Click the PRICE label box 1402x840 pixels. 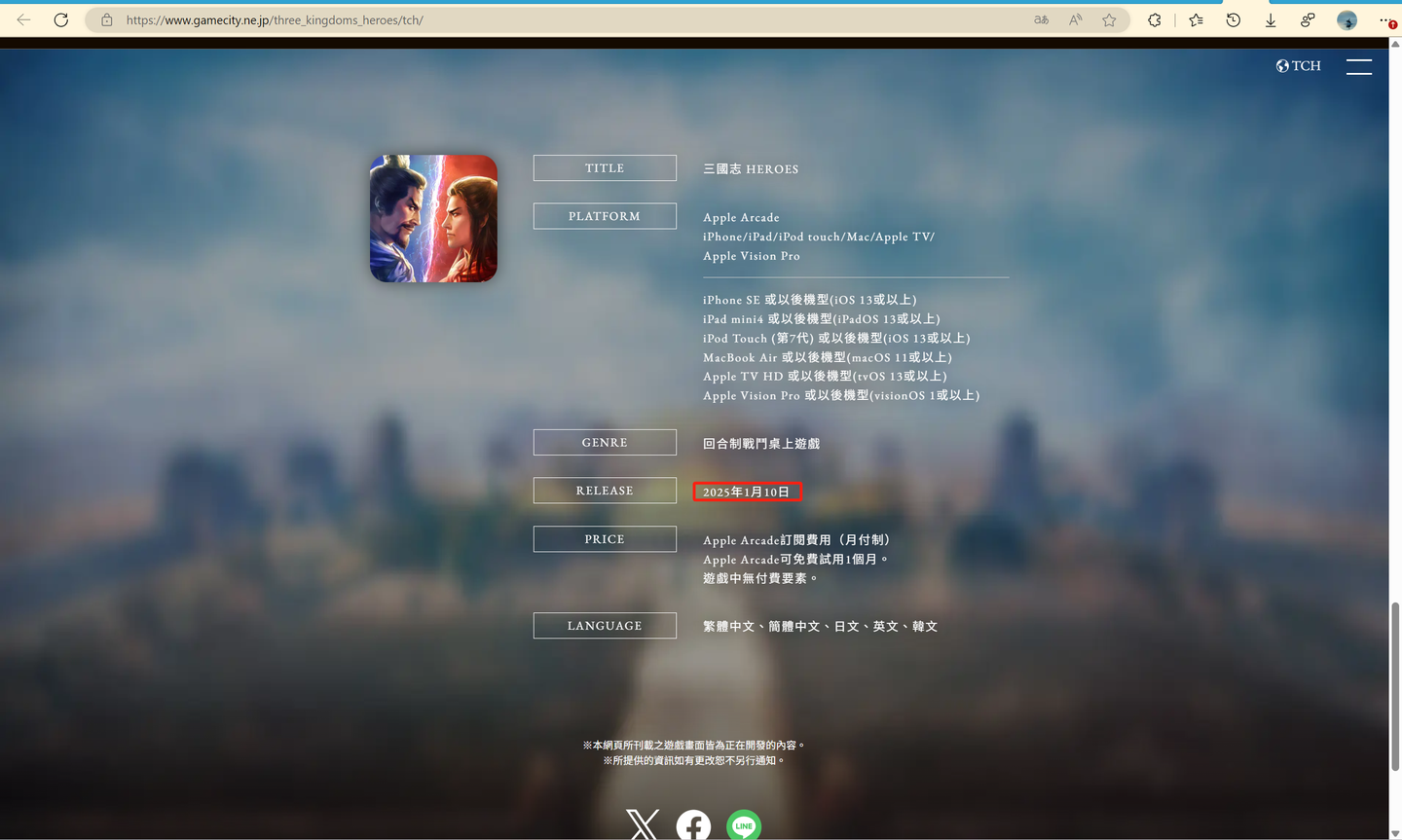(605, 539)
